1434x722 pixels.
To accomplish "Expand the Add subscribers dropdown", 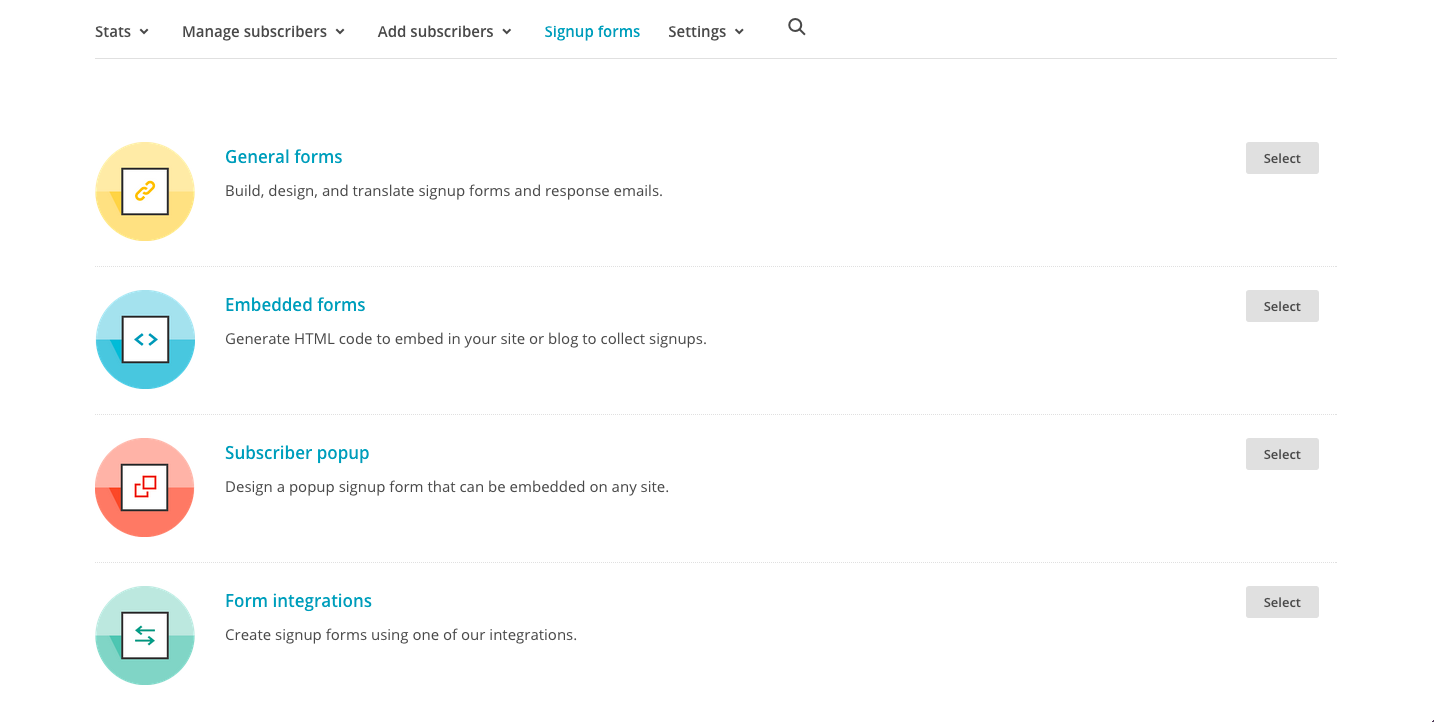I will click(444, 31).
